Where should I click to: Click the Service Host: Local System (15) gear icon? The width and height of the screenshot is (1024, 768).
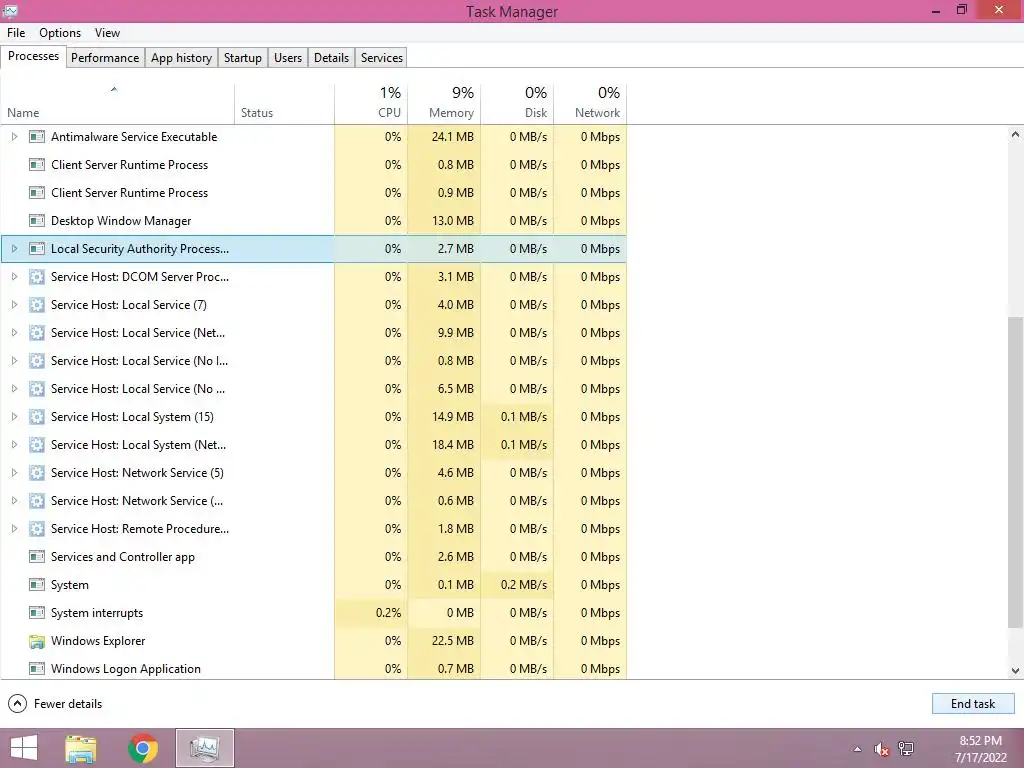point(37,417)
